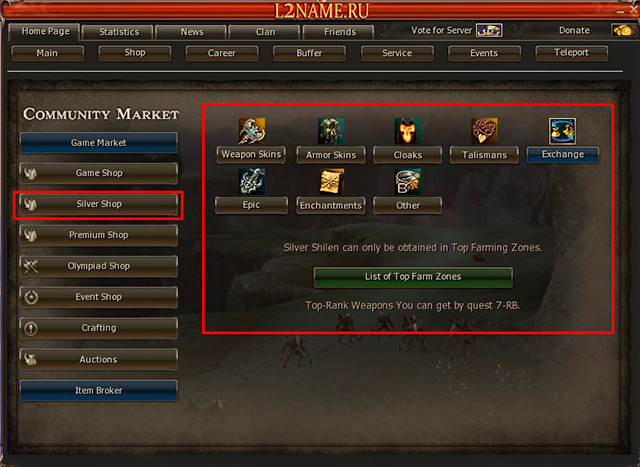640x467 pixels.
Task: Click the Buffer menu button
Action: (309, 53)
